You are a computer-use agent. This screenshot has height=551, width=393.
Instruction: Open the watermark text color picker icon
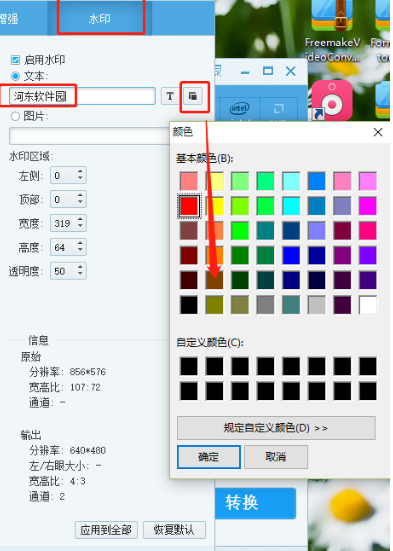pos(193,96)
